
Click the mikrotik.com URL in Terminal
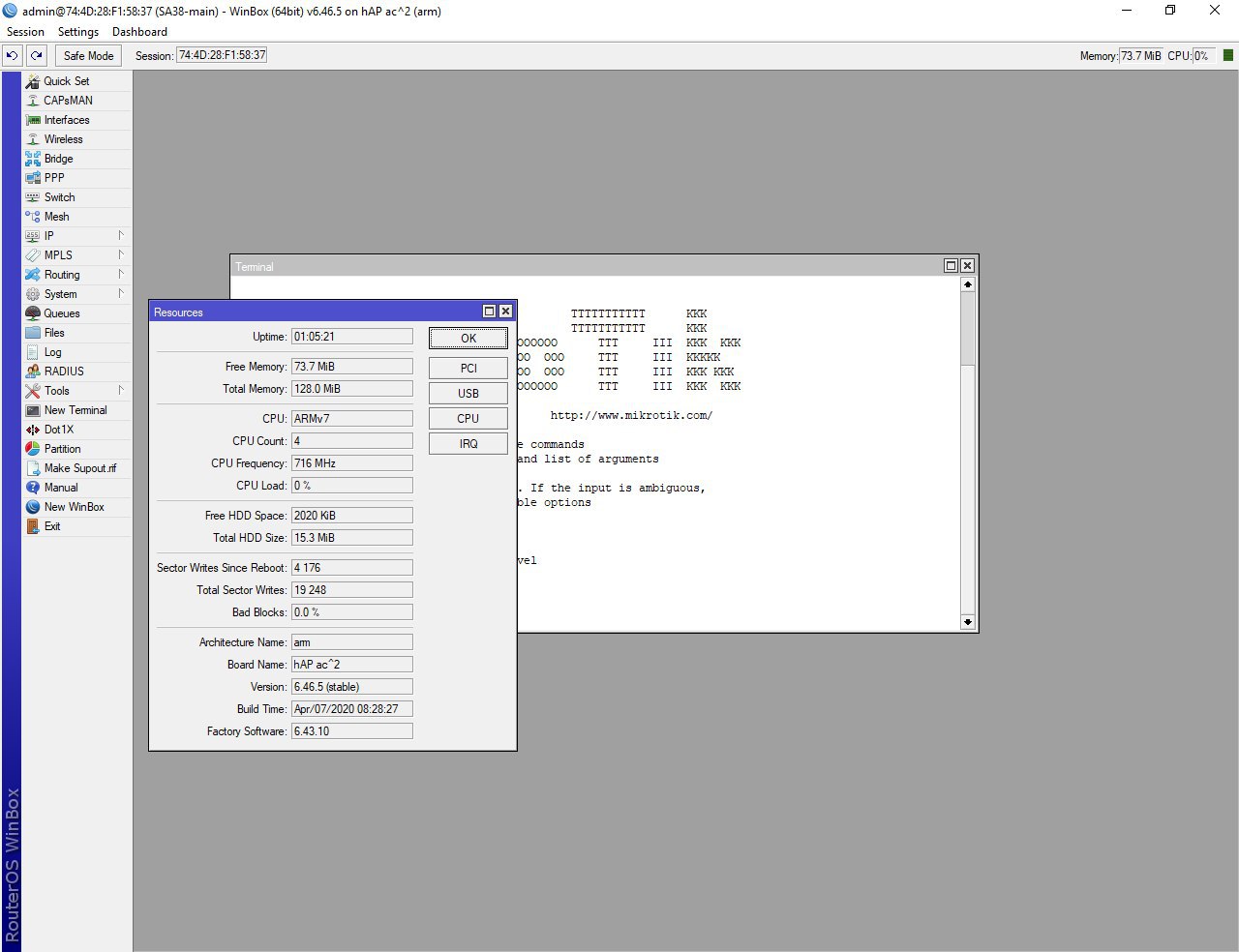tap(631, 416)
